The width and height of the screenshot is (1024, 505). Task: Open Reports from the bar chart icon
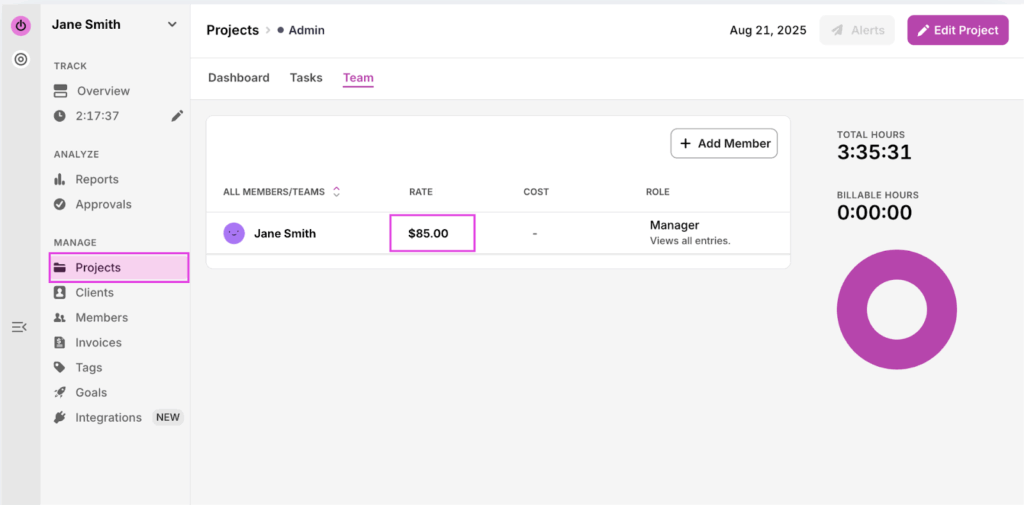60,180
